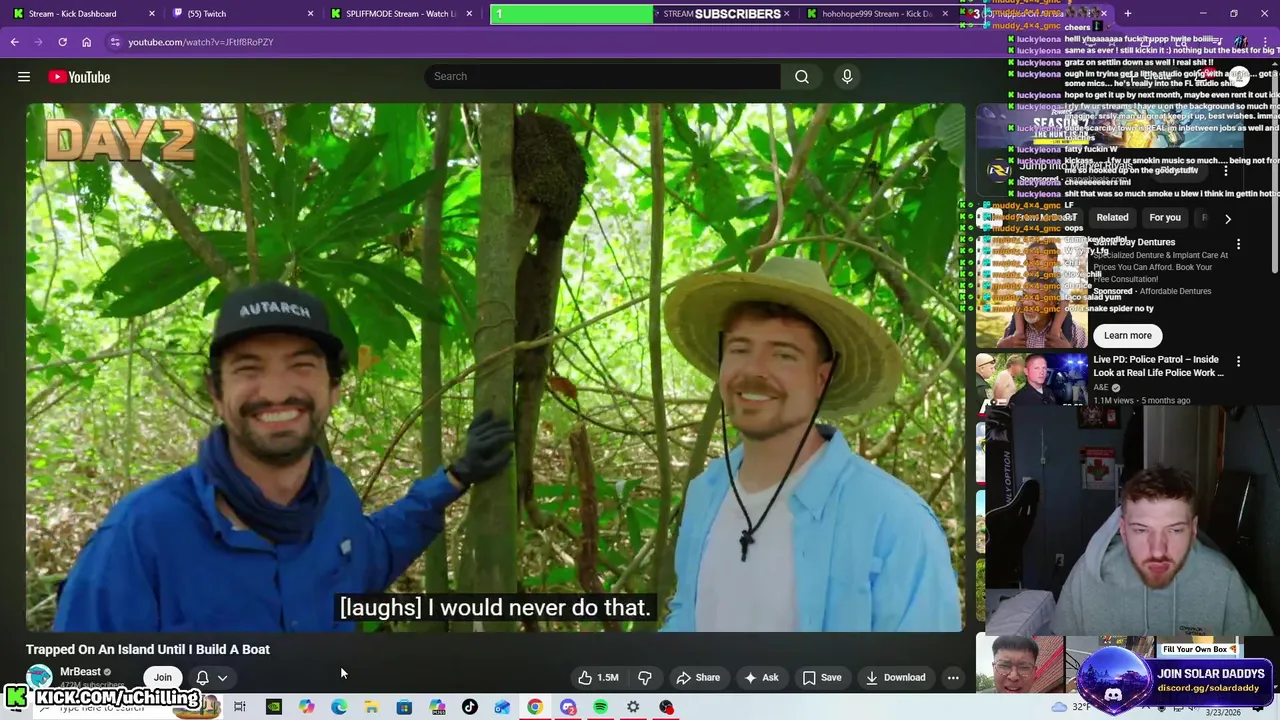Open more video actions ellipsis menu

click(x=953, y=677)
